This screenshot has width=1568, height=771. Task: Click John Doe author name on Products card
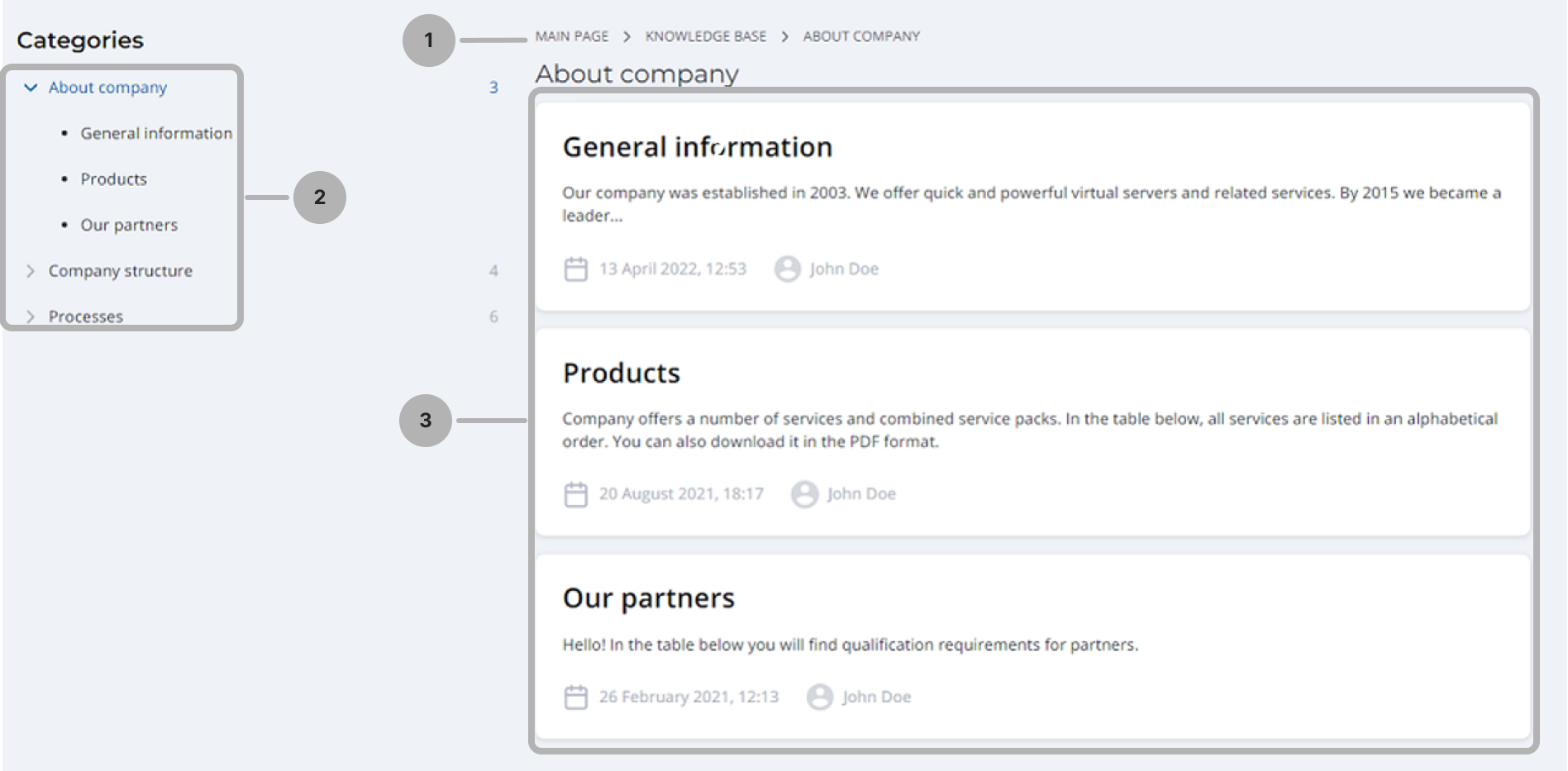pos(861,494)
